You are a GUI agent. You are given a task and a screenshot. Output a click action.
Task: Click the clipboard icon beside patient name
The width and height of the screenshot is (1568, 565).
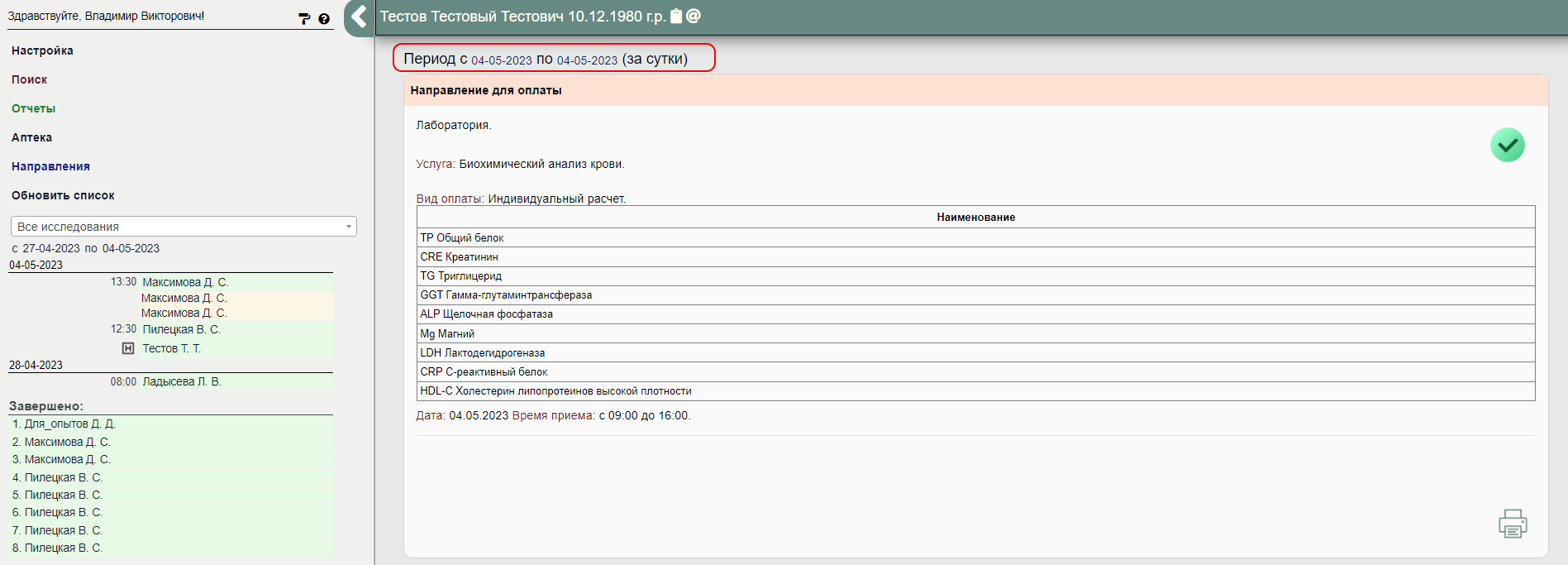(676, 17)
